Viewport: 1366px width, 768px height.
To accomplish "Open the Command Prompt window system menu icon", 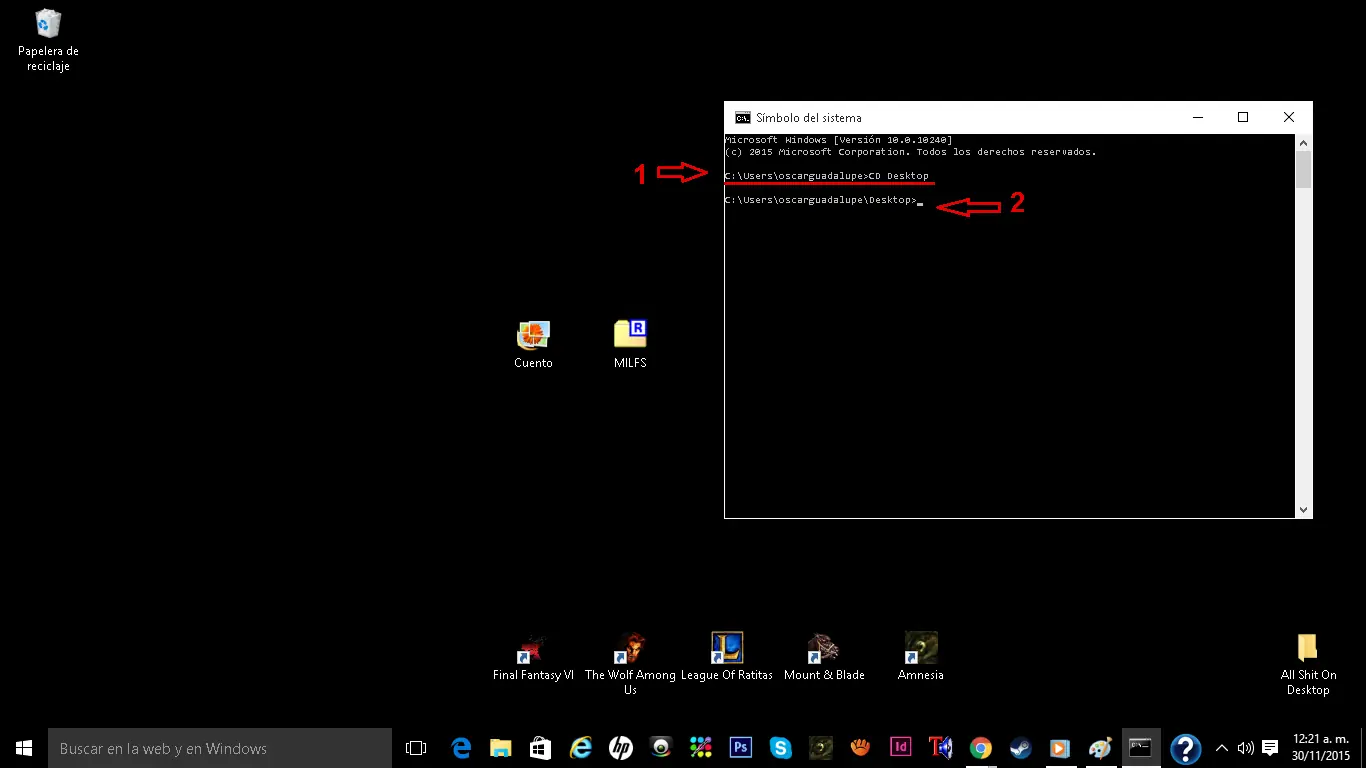I will point(742,118).
